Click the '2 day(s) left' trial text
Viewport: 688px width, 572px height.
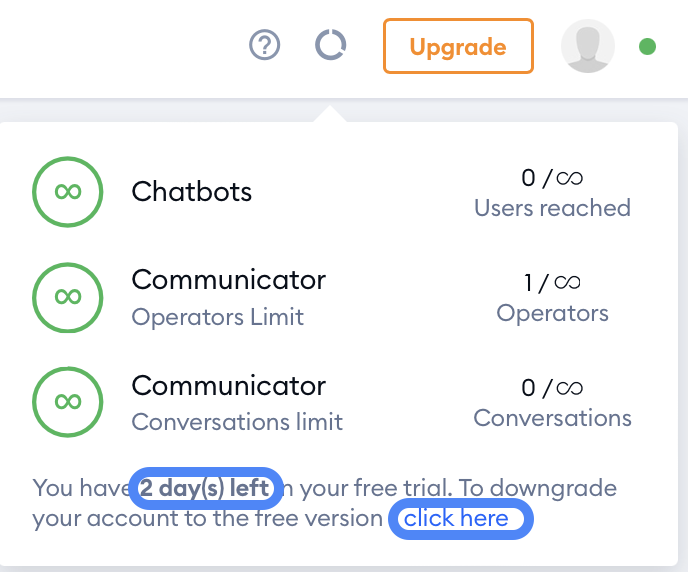[x=204, y=488]
